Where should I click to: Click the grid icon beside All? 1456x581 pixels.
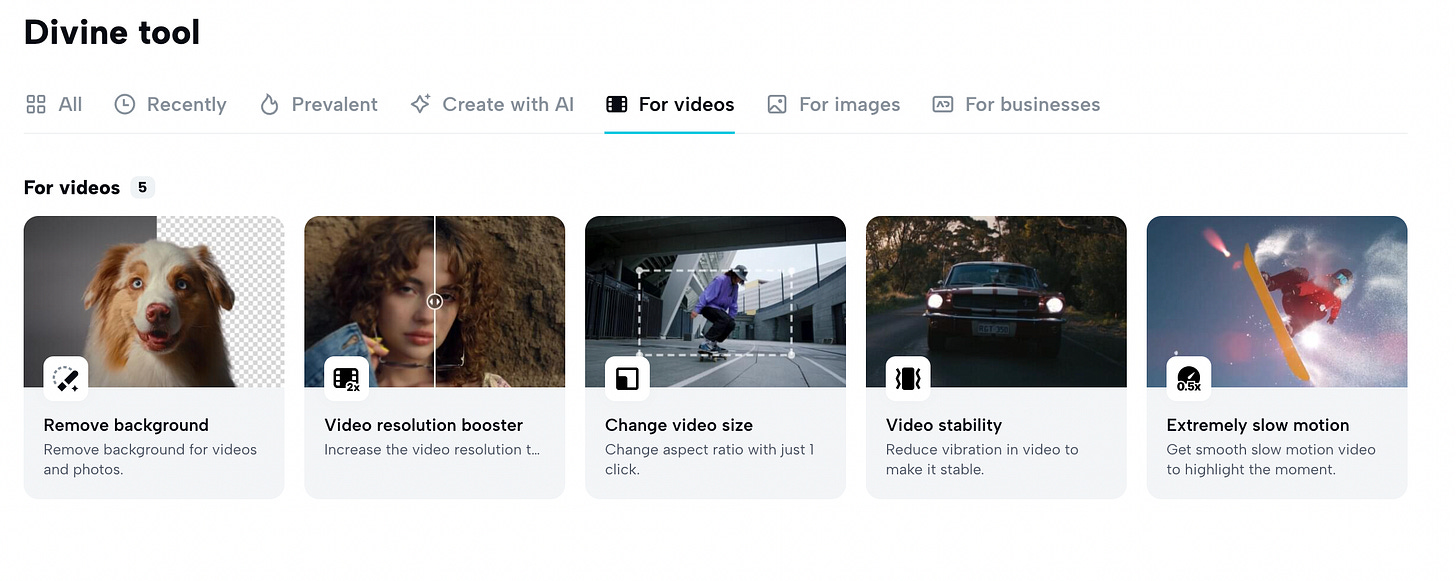(36, 104)
